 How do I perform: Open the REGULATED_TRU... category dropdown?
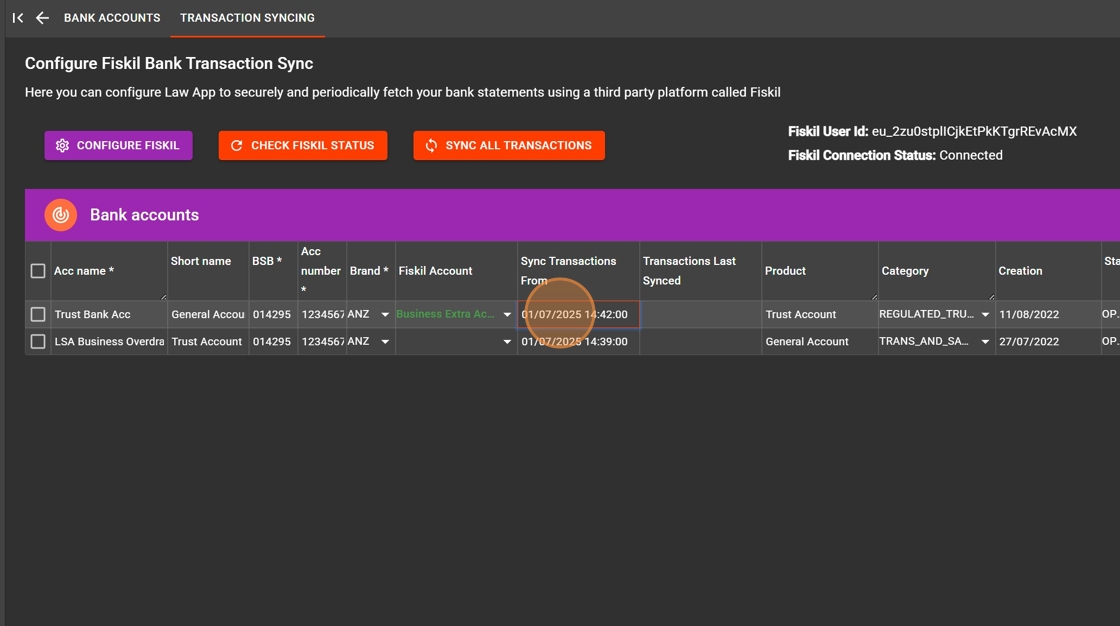point(985,314)
